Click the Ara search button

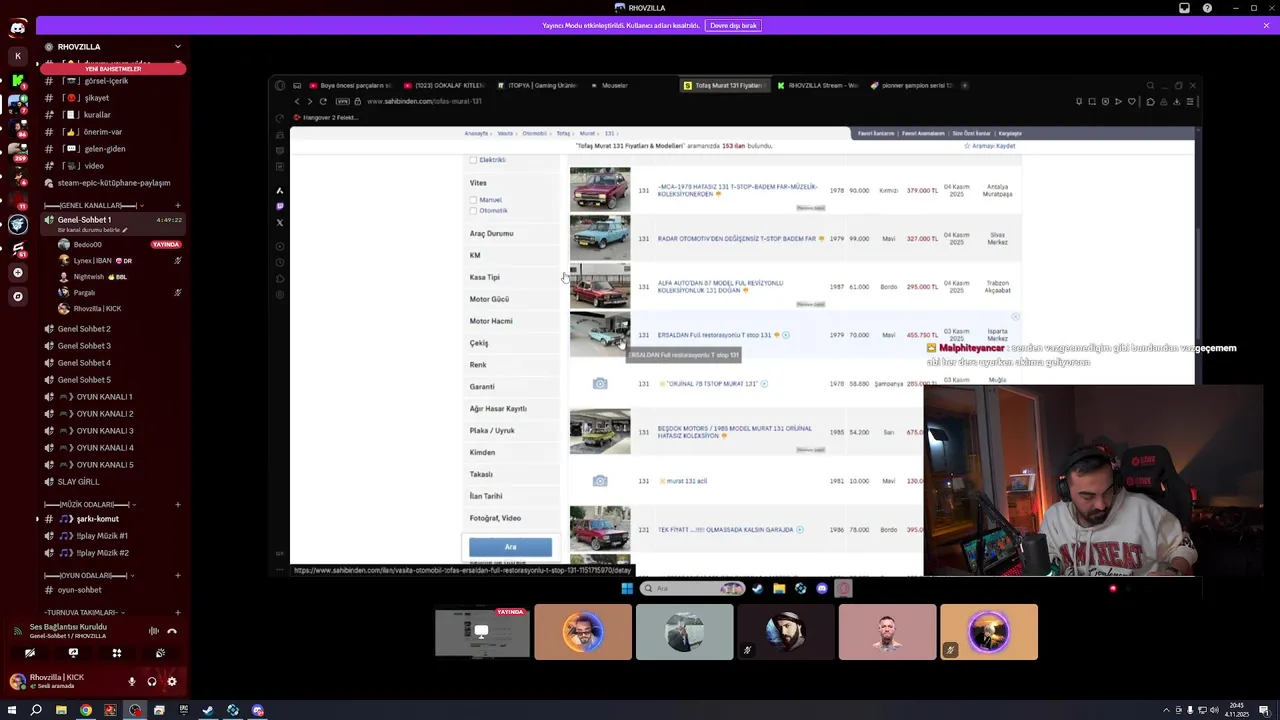click(510, 547)
